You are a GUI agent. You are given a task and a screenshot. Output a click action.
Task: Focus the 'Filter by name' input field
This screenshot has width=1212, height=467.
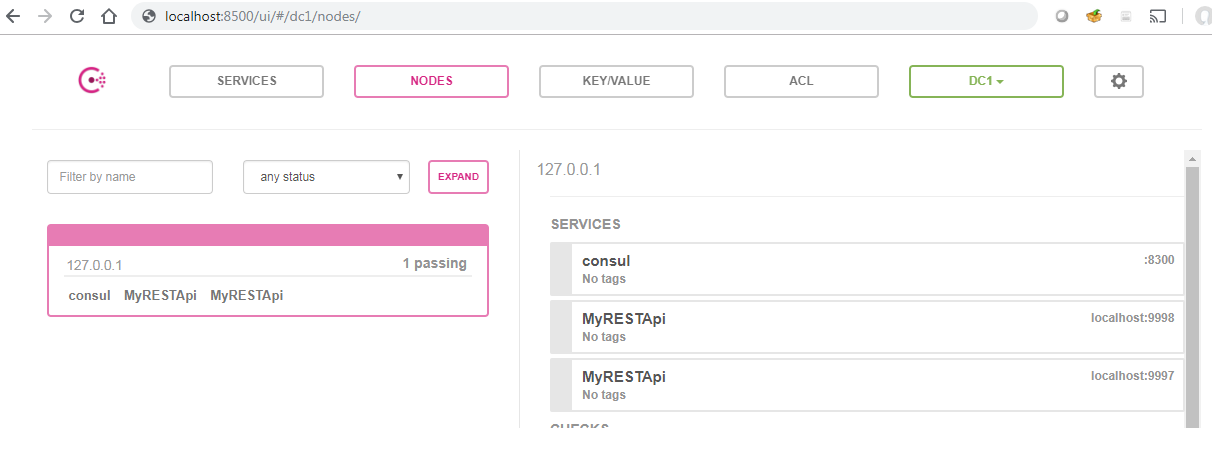coord(130,177)
